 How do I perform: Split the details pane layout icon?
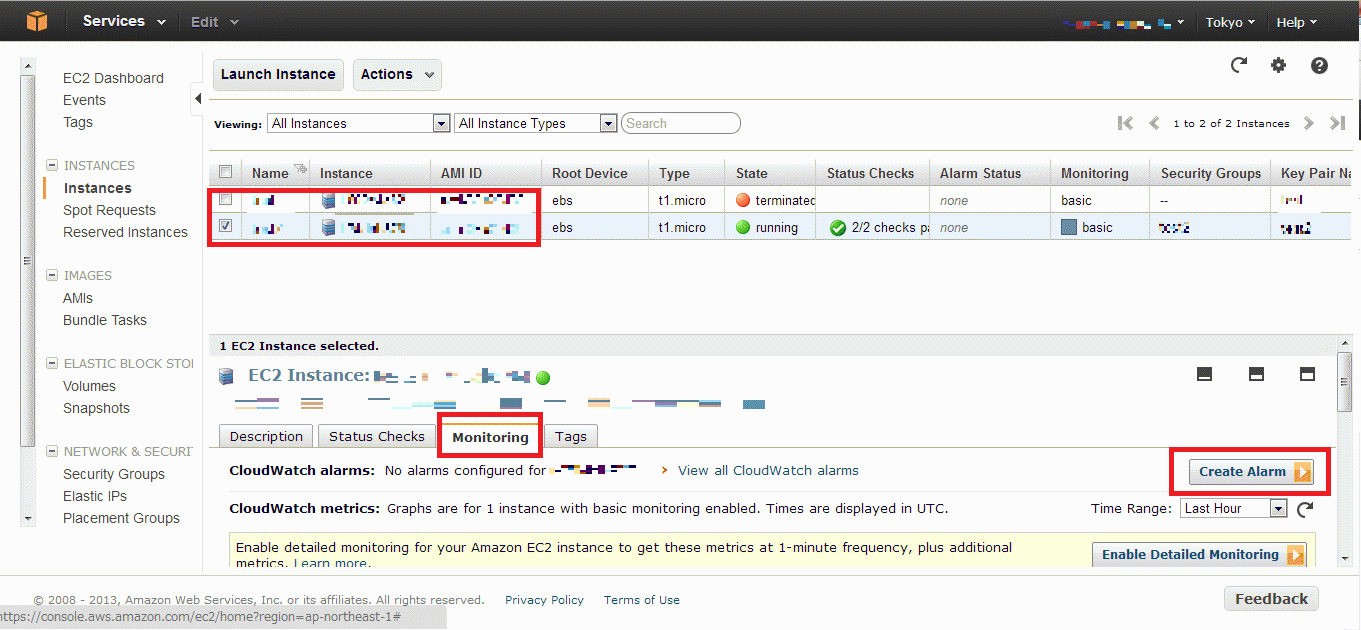click(x=1256, y=374)
